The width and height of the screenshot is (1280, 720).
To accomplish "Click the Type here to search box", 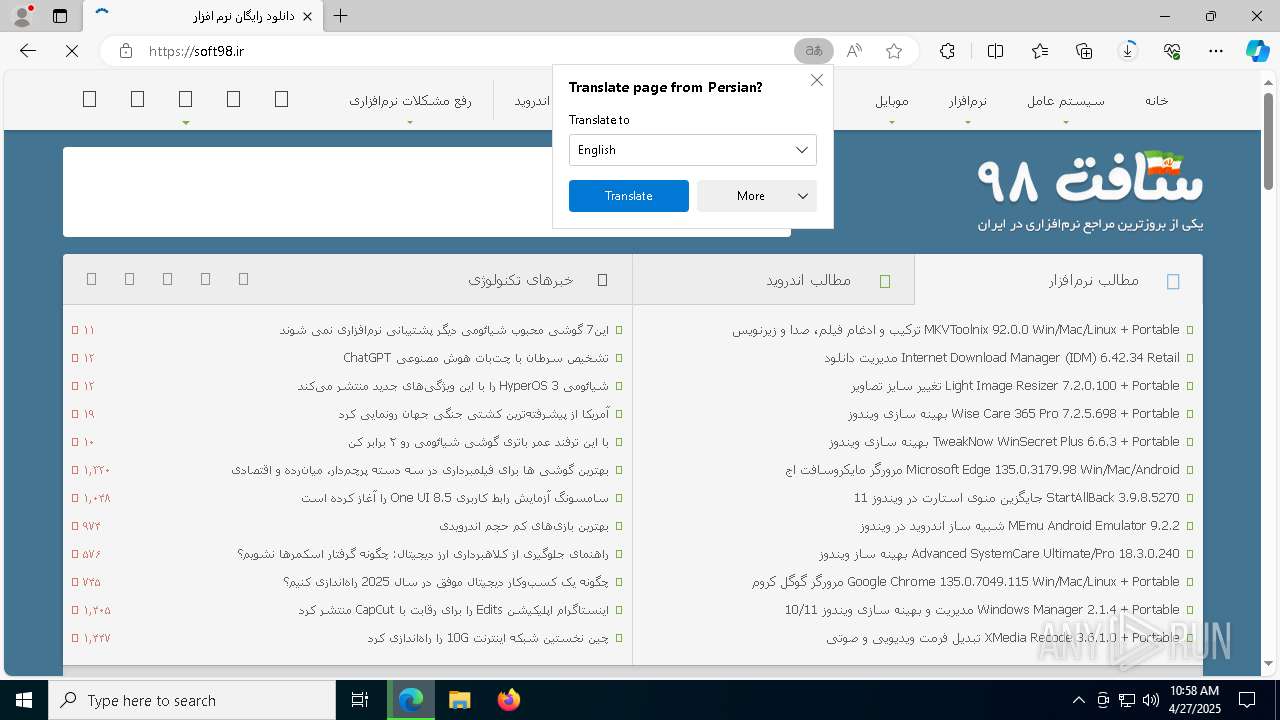I will (x=192, y=700).
